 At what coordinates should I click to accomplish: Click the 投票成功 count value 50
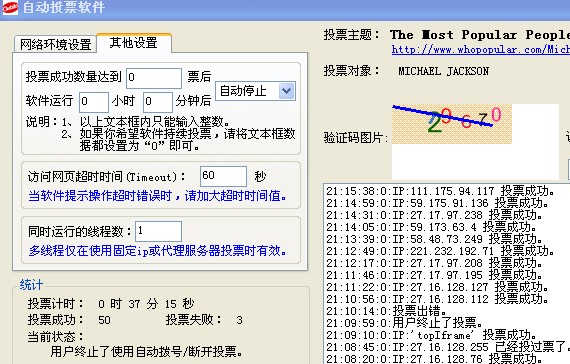104,320
